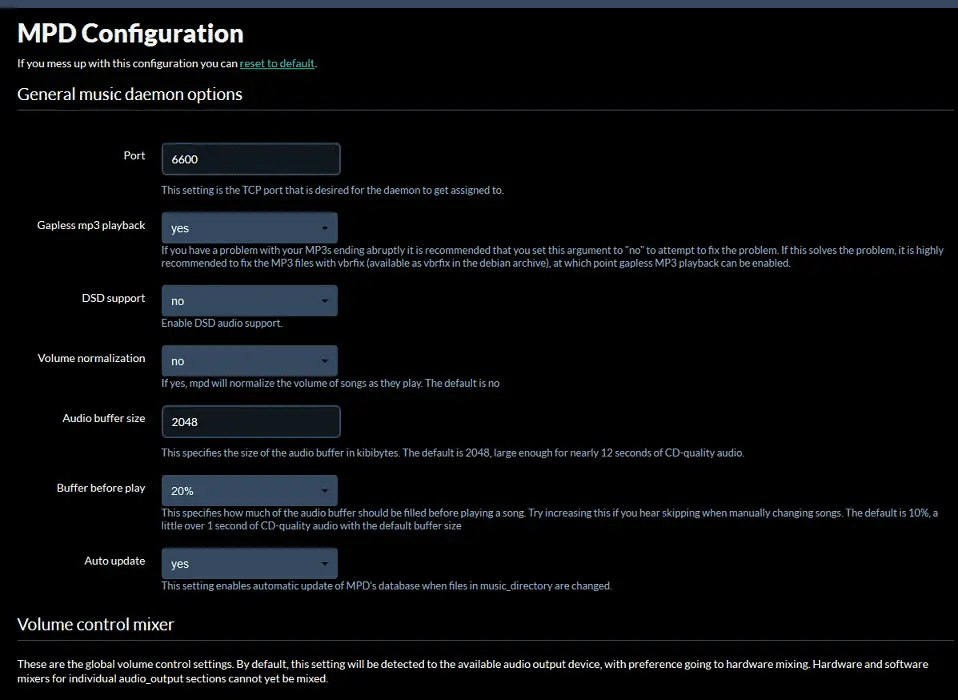Open the Auto update dropdown

[249, 563]
